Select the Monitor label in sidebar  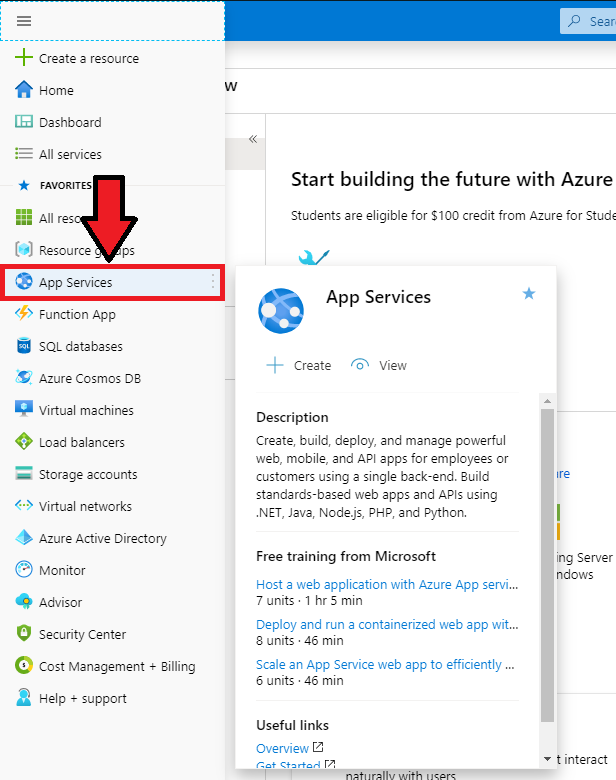pos(62,571)
